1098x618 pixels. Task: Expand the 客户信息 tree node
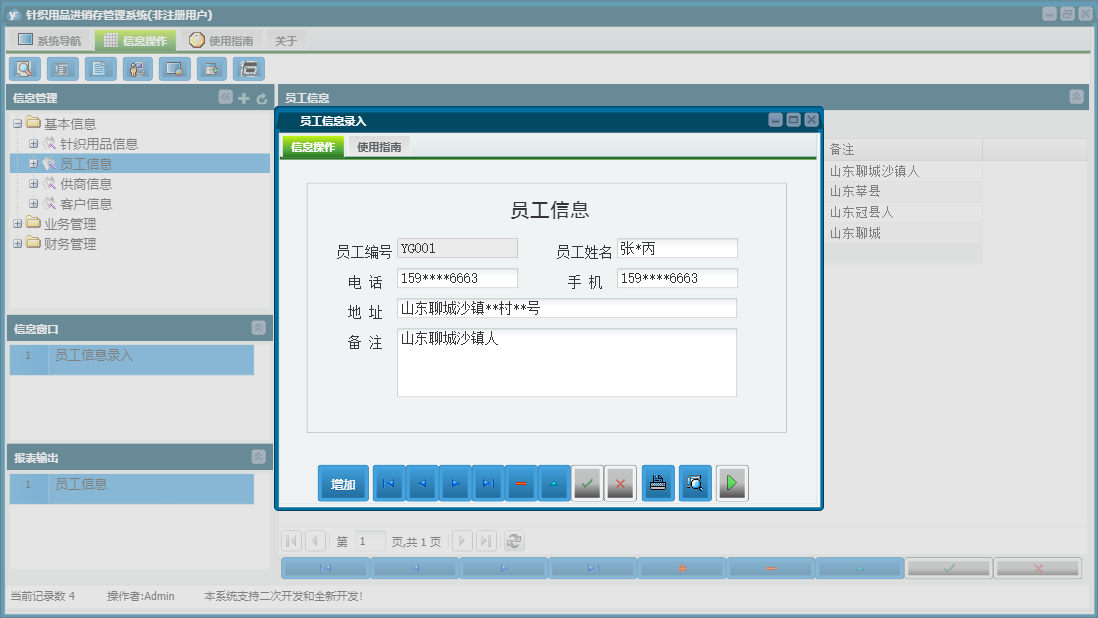(x=33, y=204)
